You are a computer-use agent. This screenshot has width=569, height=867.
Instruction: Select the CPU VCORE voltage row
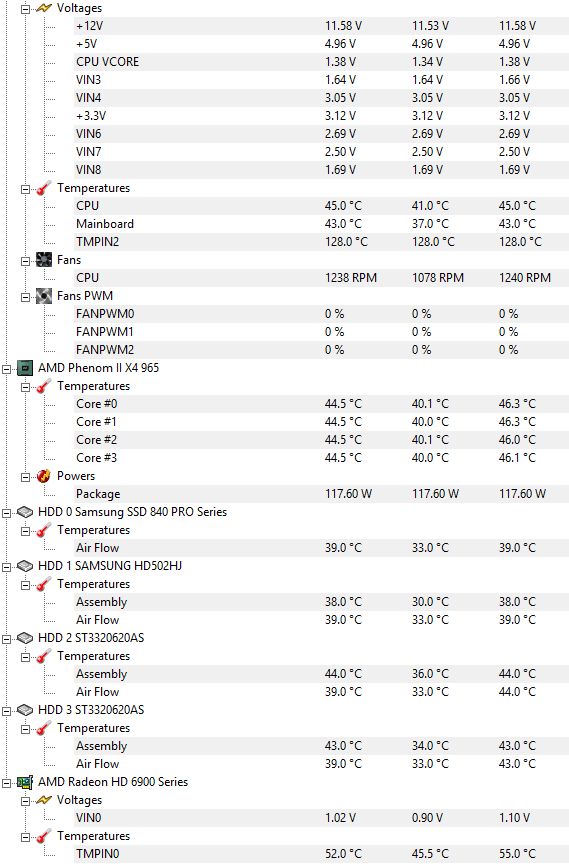coord(321,62)
